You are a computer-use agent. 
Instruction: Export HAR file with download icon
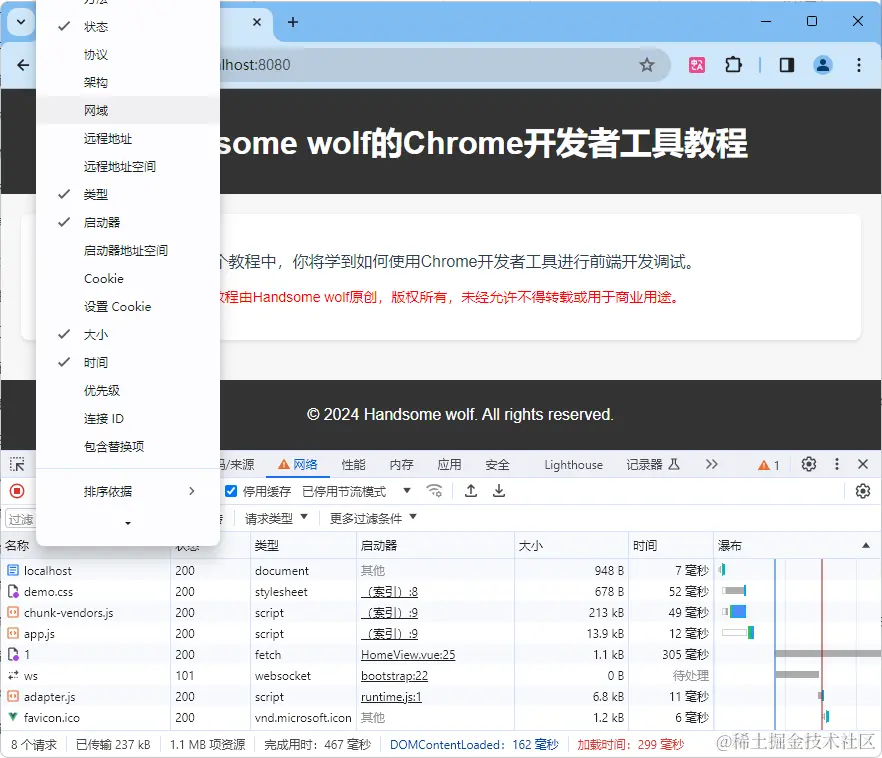[498, 491]
